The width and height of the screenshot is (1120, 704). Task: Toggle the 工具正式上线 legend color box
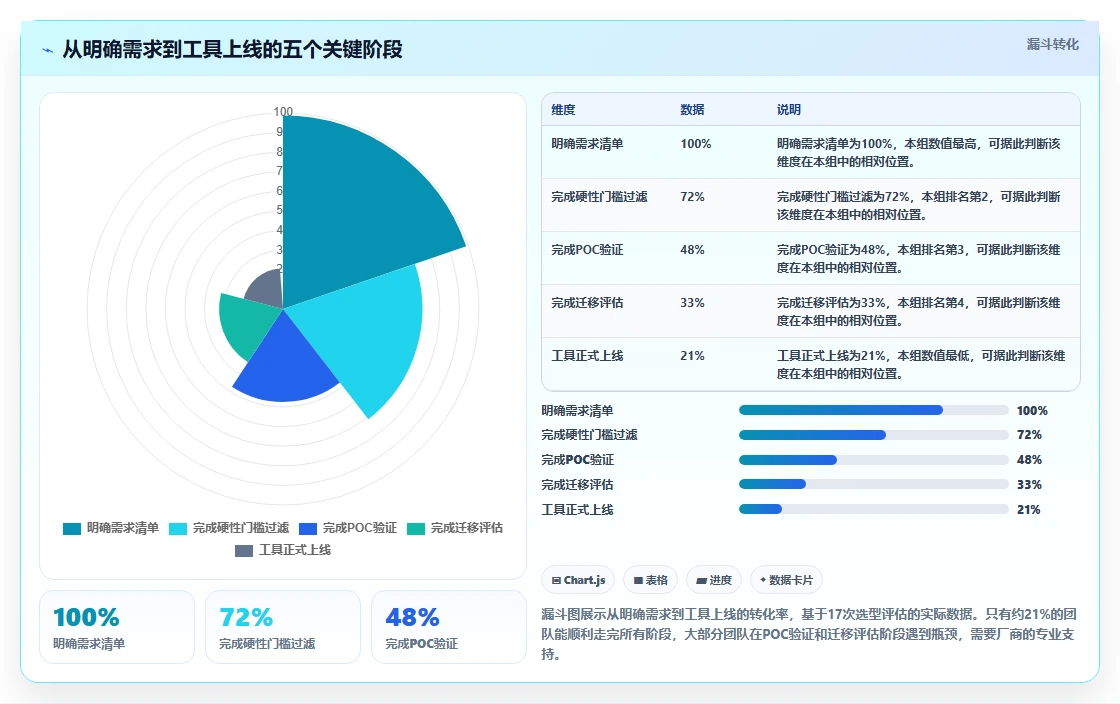[244, 550]
